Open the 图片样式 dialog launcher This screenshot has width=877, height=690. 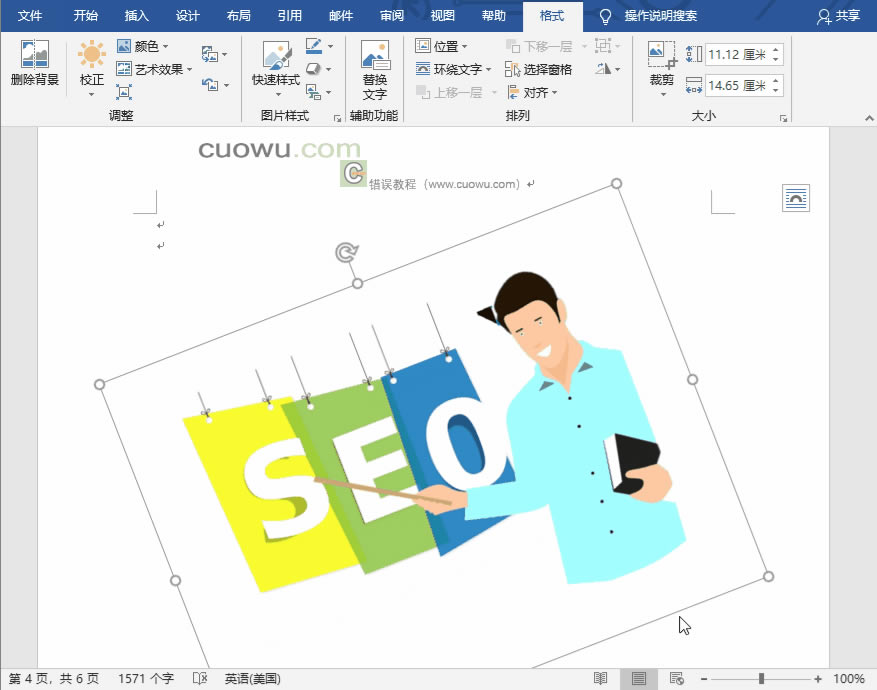pyautogui.click(x=337, y=118)
